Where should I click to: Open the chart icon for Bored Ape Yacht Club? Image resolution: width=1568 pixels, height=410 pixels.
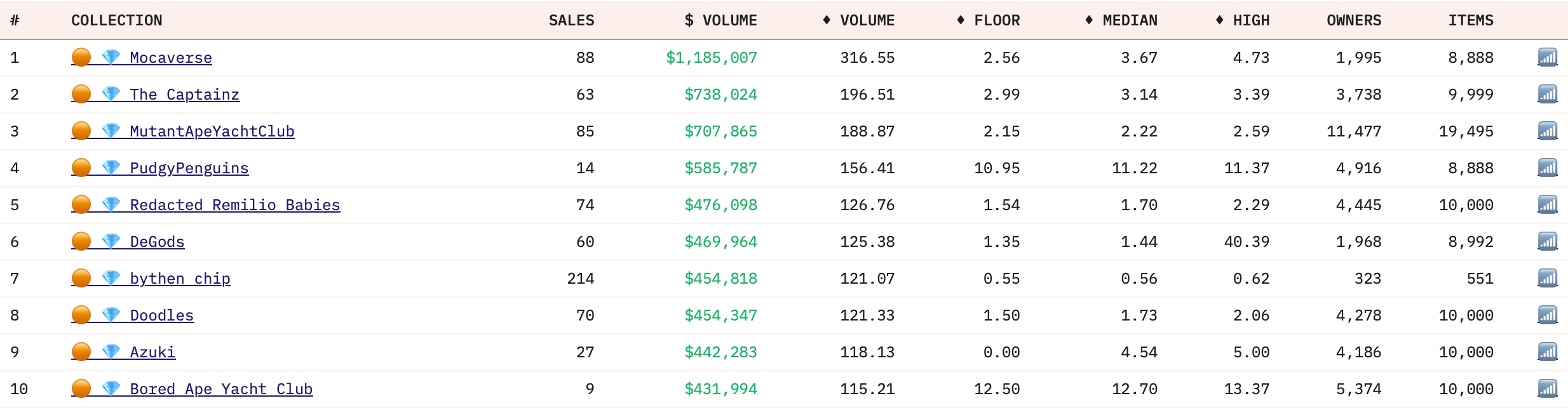point(1547,389)
